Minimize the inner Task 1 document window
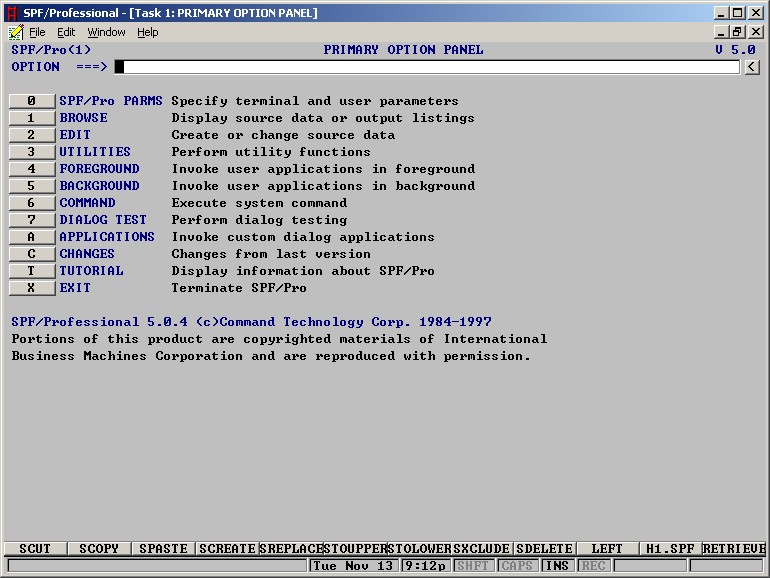The image size is (770, 578). 721,32
